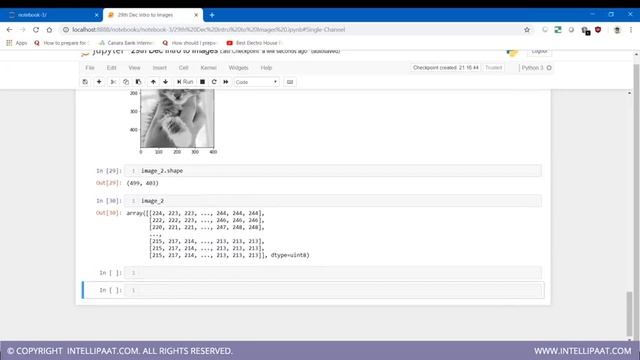Move selected cell down arrow
The height and width of the screenshot is (360, 640).
(165, 82)
